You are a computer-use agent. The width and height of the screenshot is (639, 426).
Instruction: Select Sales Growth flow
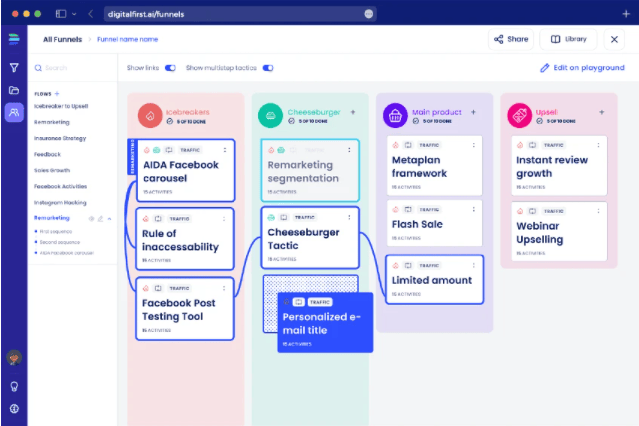click(x=53, y=170)
